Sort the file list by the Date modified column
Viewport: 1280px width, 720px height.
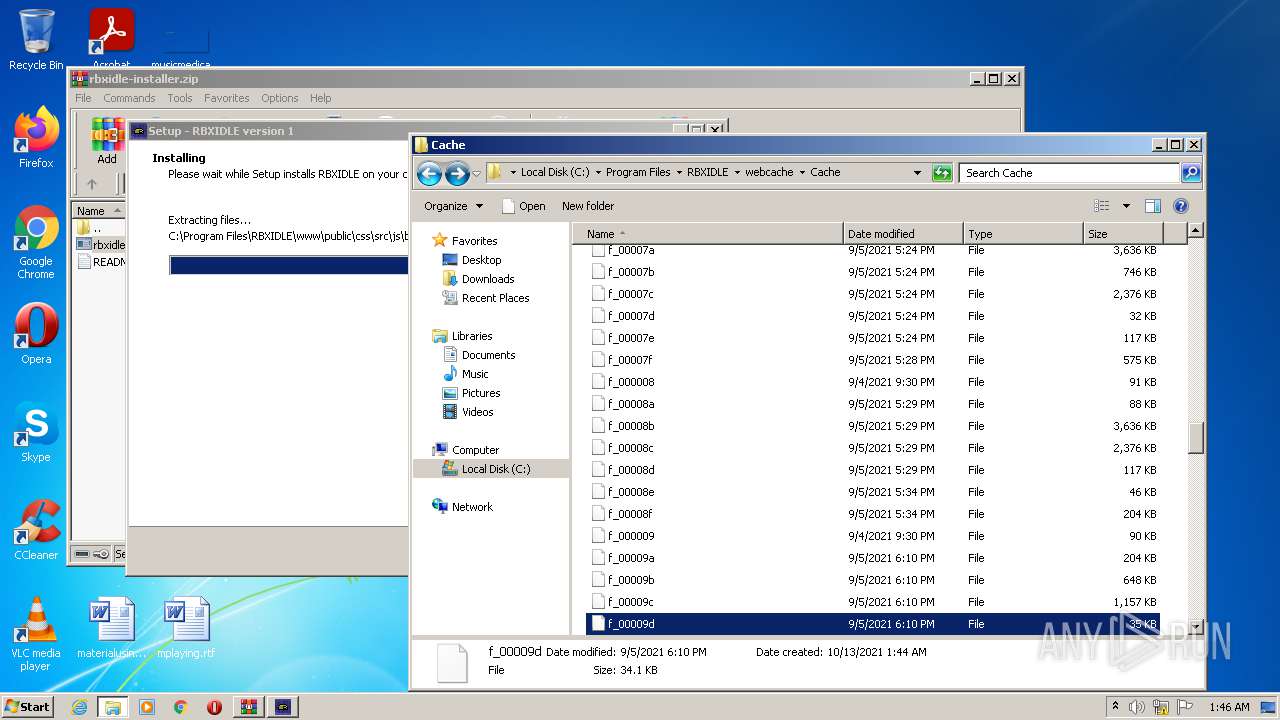click(904, 234)
